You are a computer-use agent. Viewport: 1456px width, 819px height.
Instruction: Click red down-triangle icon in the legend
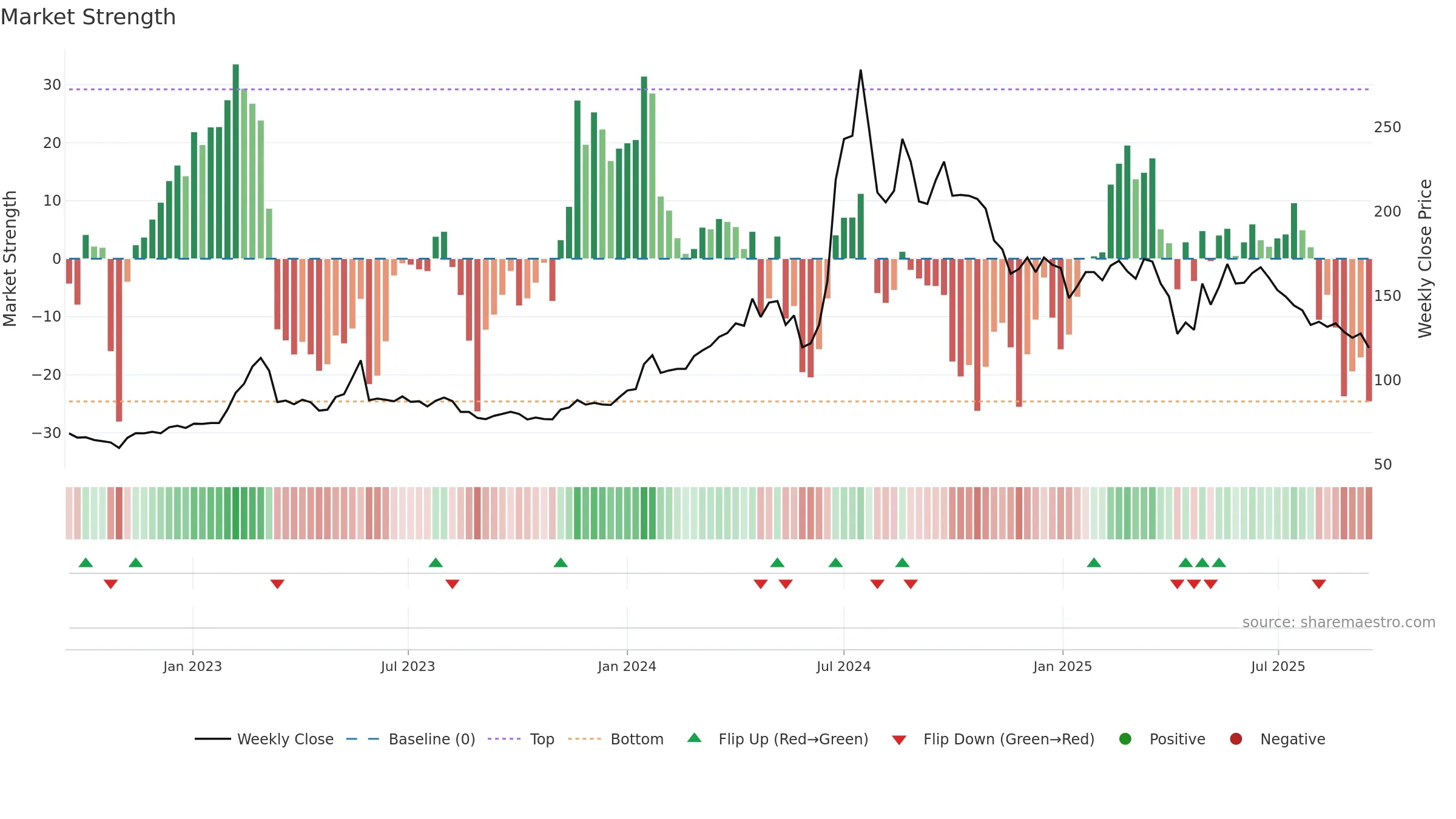(x=899, y=740)
